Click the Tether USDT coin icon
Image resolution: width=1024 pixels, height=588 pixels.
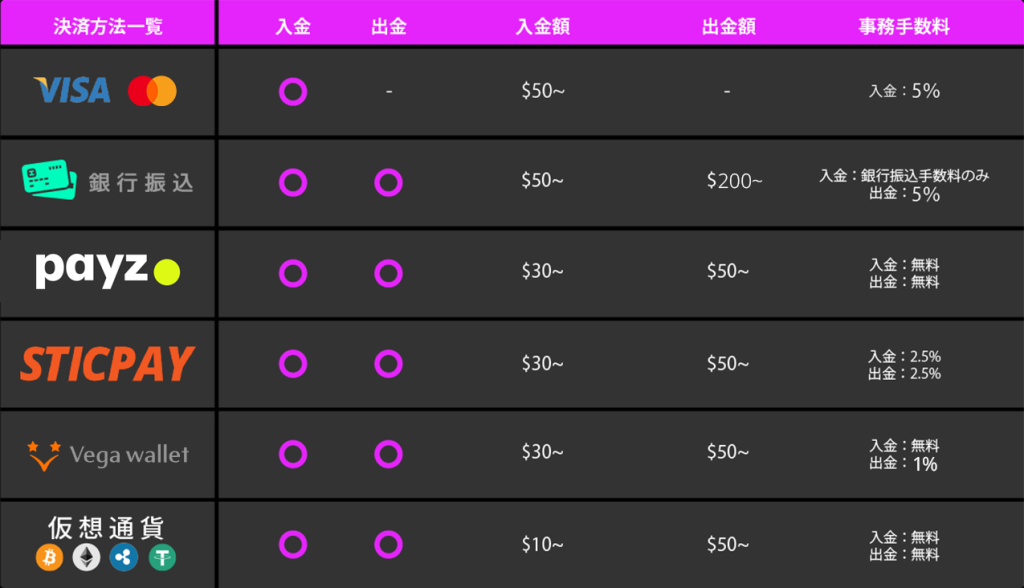click(162, 557)
